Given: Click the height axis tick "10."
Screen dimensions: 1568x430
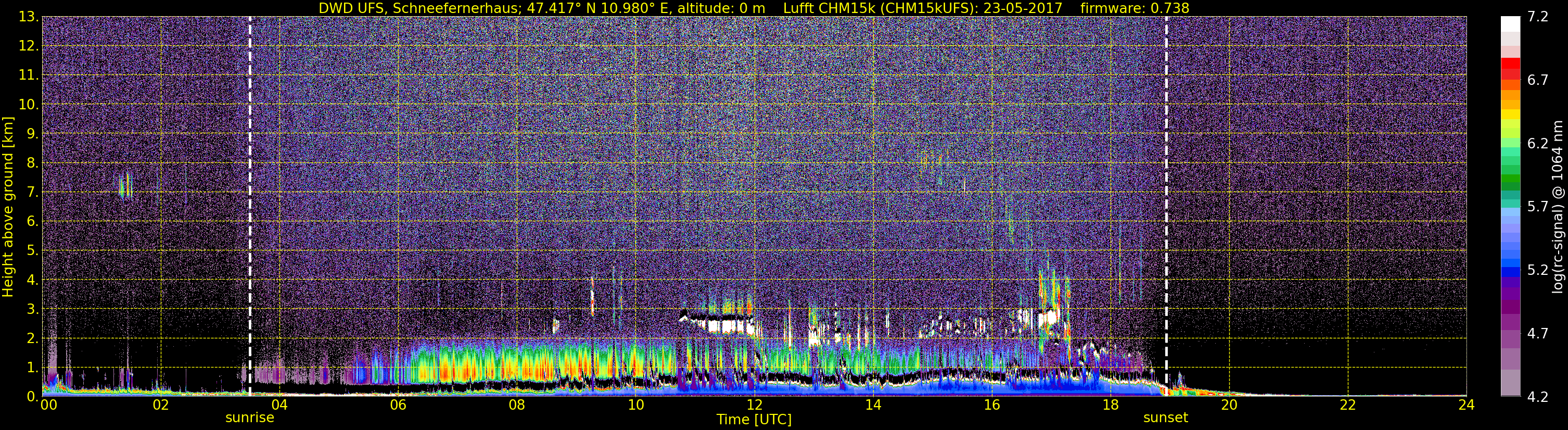Looking at the screenshot, I should point(28,105).
